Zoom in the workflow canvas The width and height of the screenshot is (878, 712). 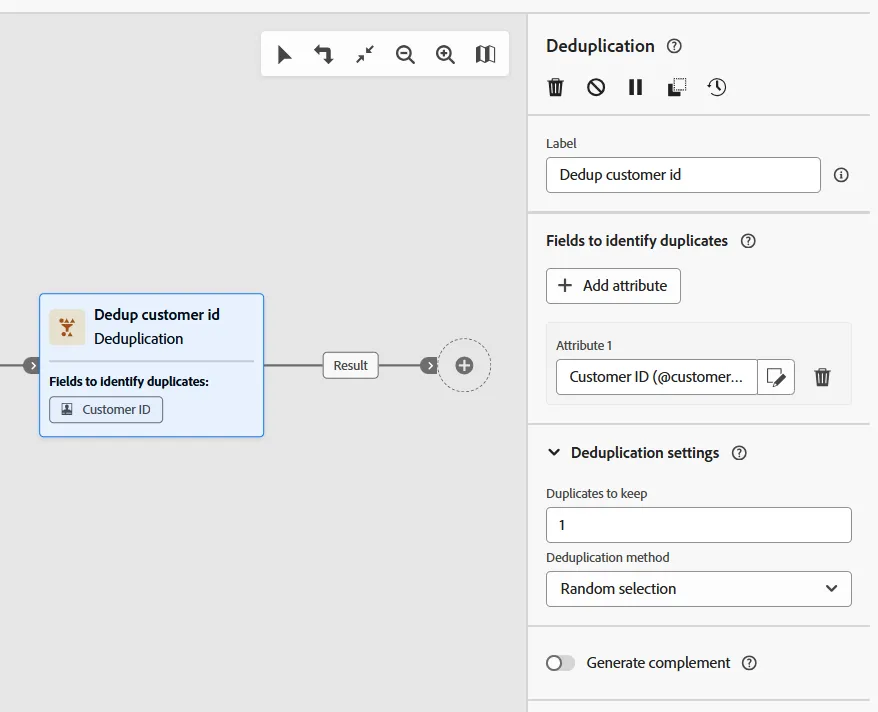(x=445, y=54)
